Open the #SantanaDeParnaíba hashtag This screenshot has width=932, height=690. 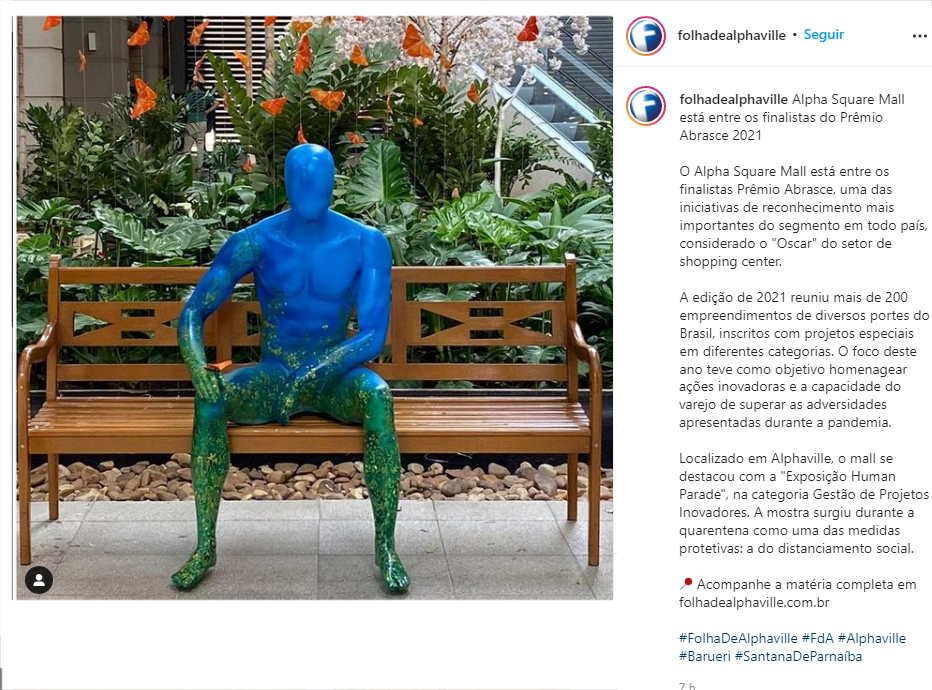click(798, 656)
